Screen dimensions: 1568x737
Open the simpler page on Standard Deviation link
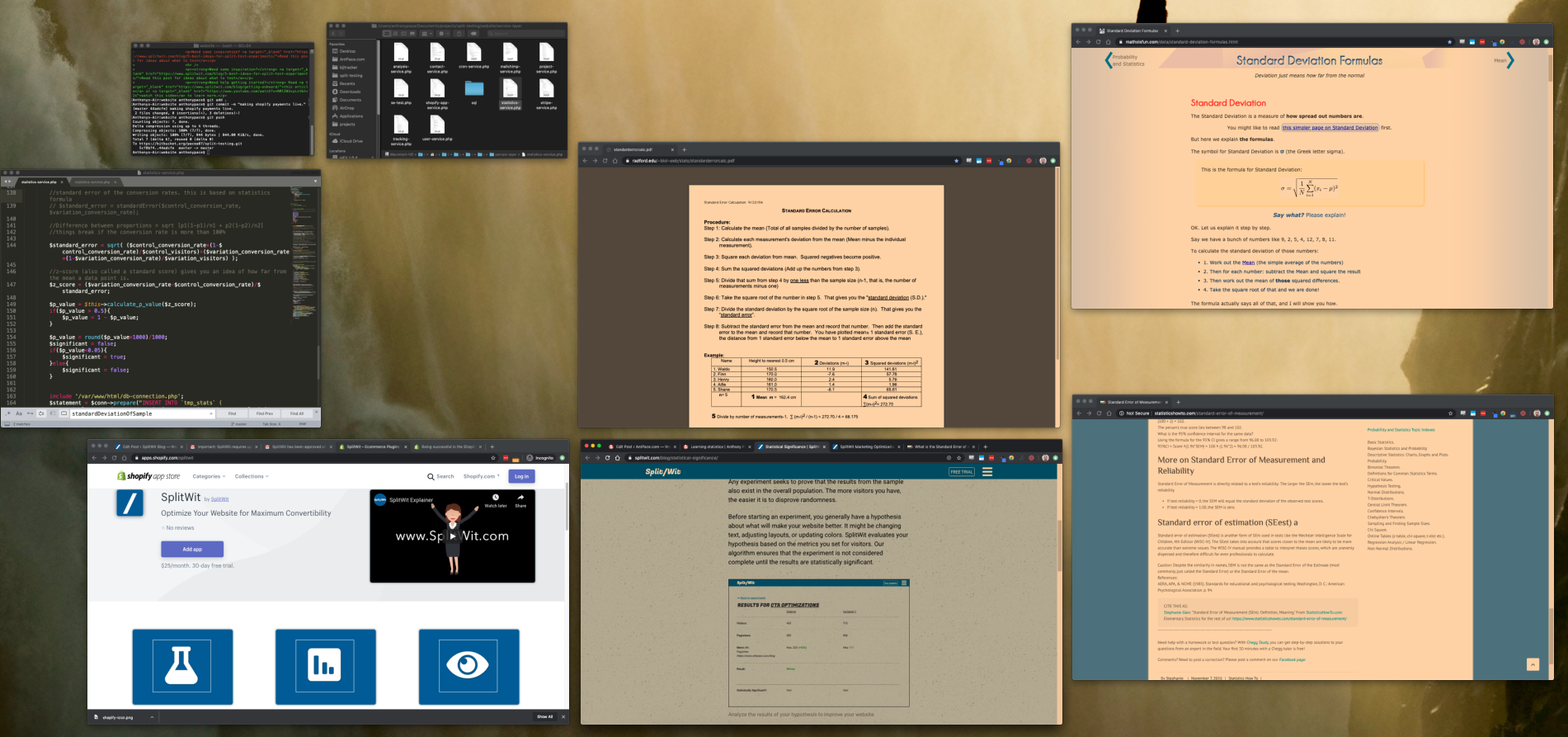tap(1330, 128)
